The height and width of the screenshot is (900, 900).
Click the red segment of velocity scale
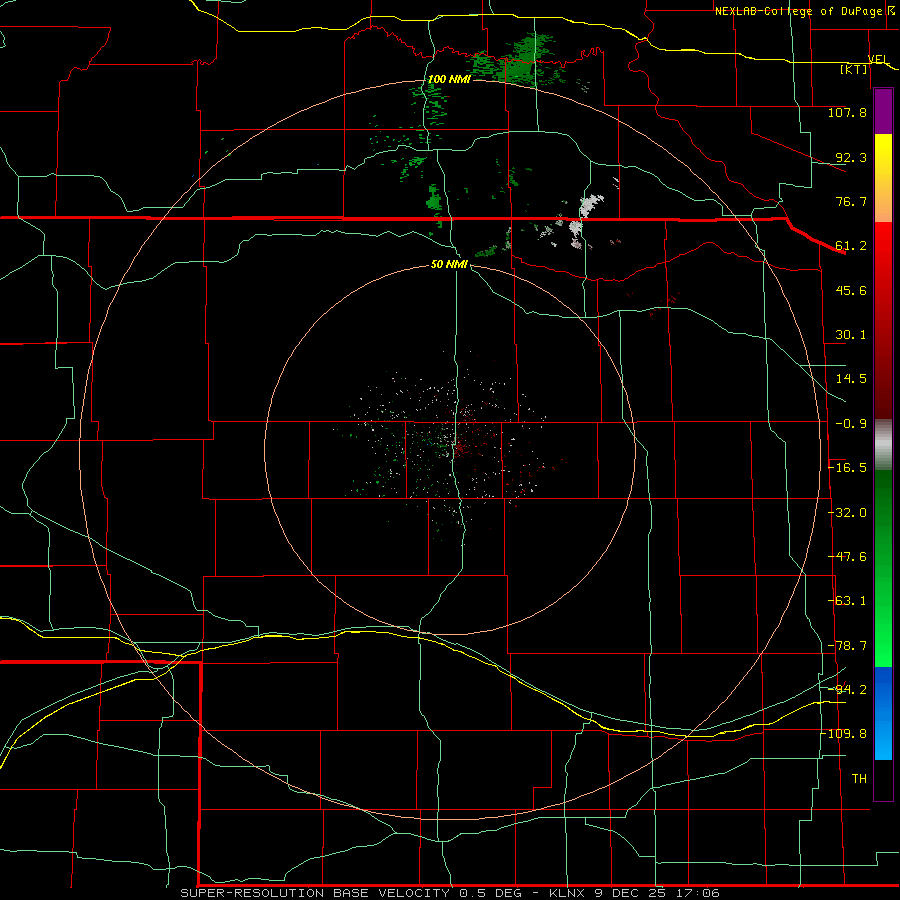click(x=883, y=320)
